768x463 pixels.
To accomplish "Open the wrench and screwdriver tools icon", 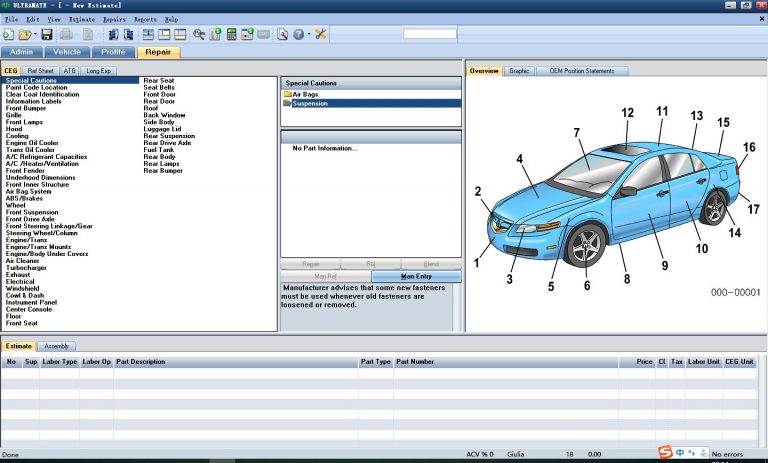I will 320,34.
